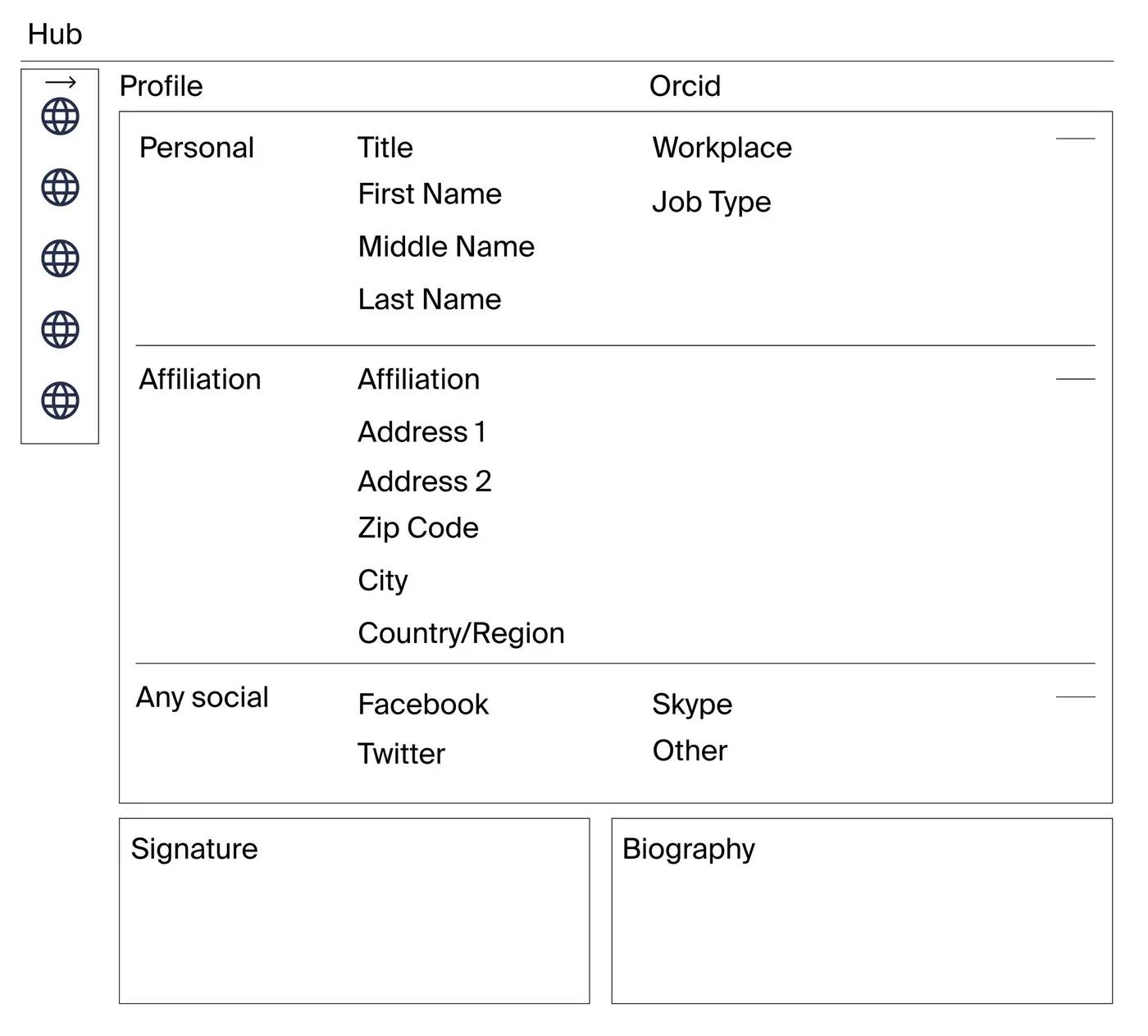
Task: Select the Other social field
Action: tap(690, 751)
